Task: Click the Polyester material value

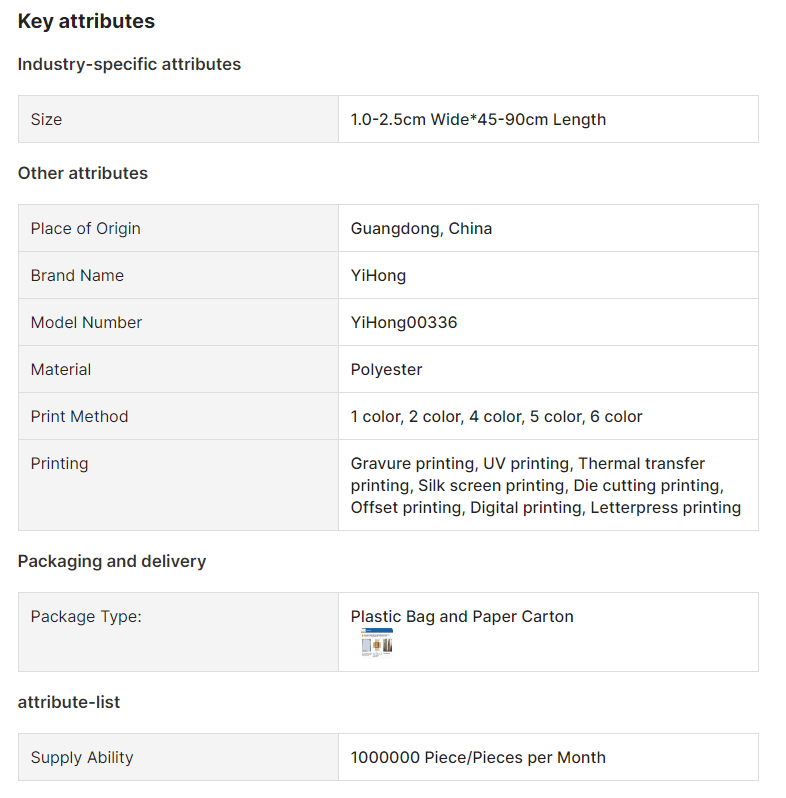Action: [386, 369]
